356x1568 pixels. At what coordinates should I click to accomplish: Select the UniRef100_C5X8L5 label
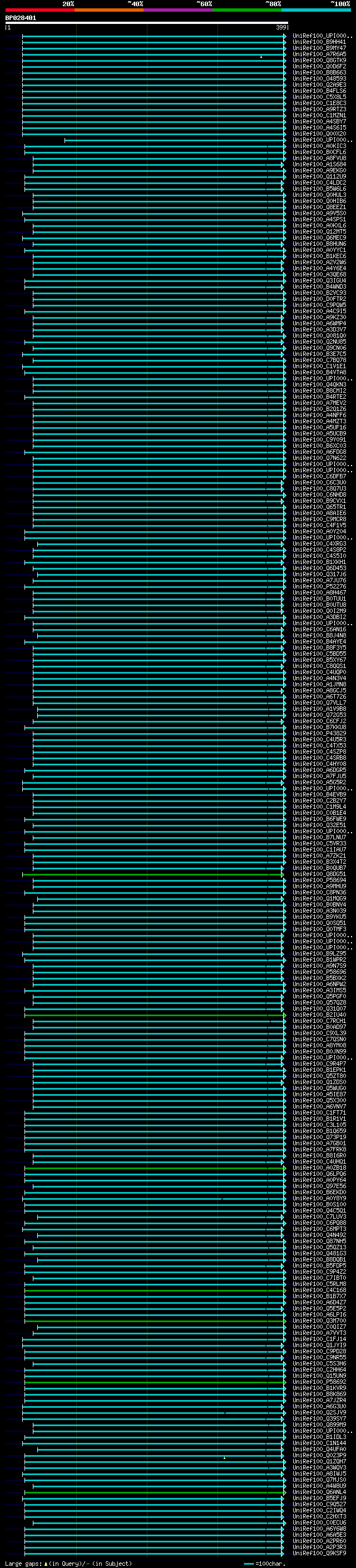pyautogui.click(x=319, y=97)
